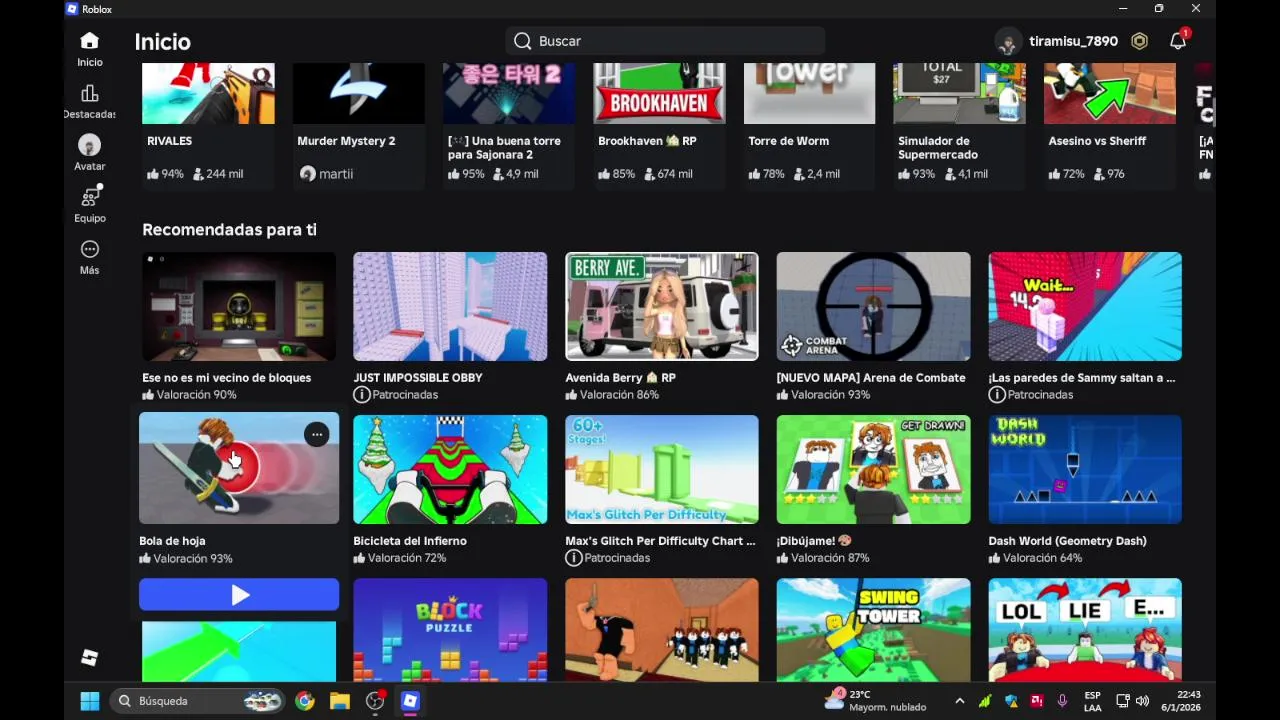Open the Simulador de Supermercado thumbnail

(959, 93)
